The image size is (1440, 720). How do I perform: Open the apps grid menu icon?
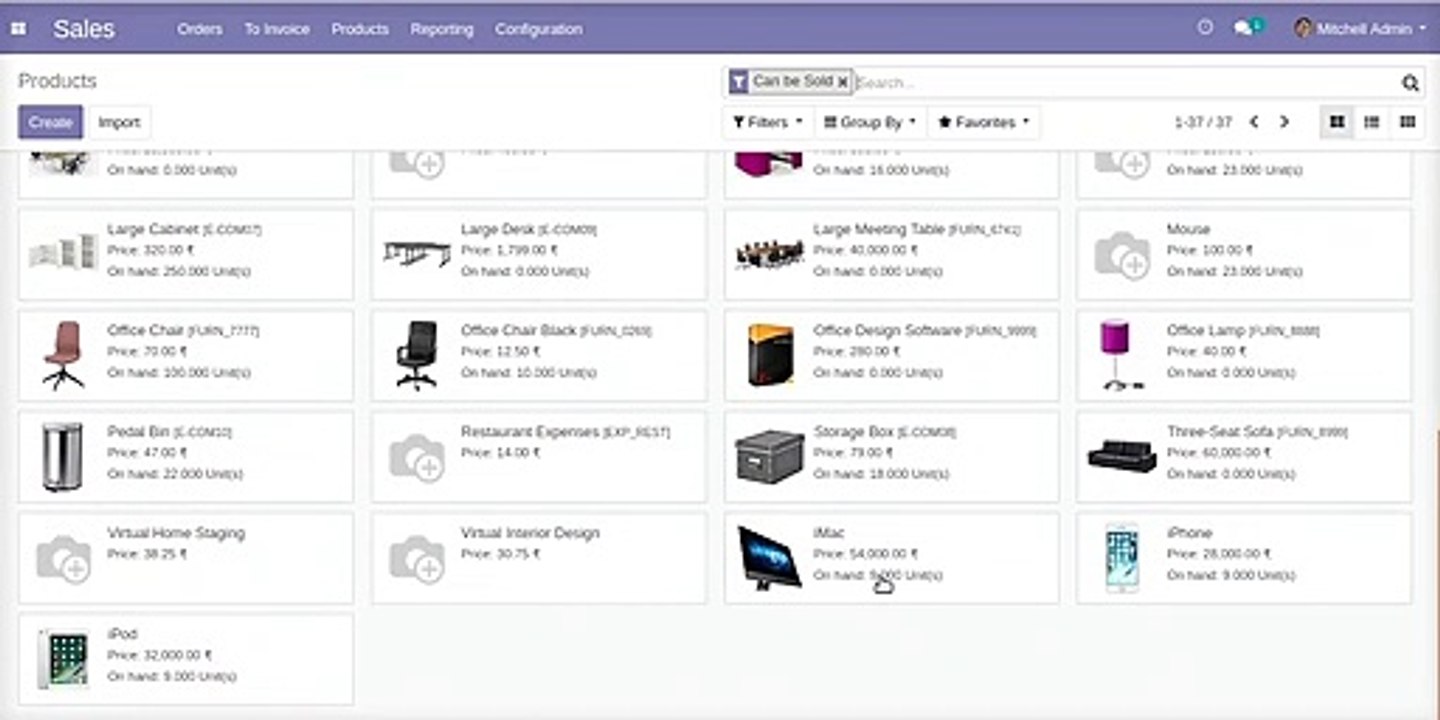pyautogui.click(x=18, y=29)
